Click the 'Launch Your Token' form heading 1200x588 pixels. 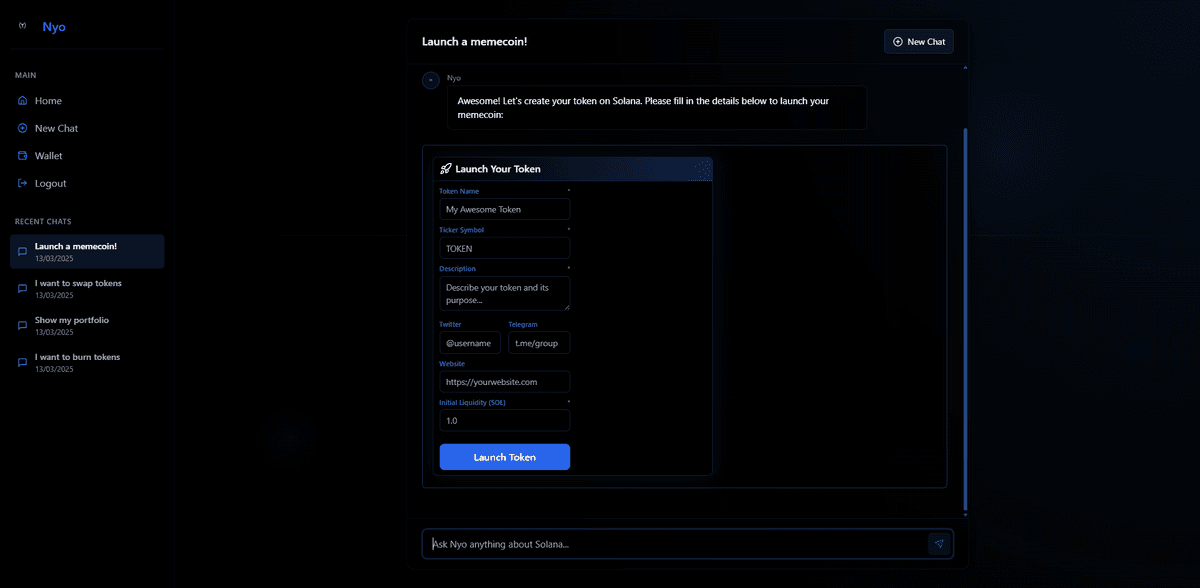tap(498, 169)
